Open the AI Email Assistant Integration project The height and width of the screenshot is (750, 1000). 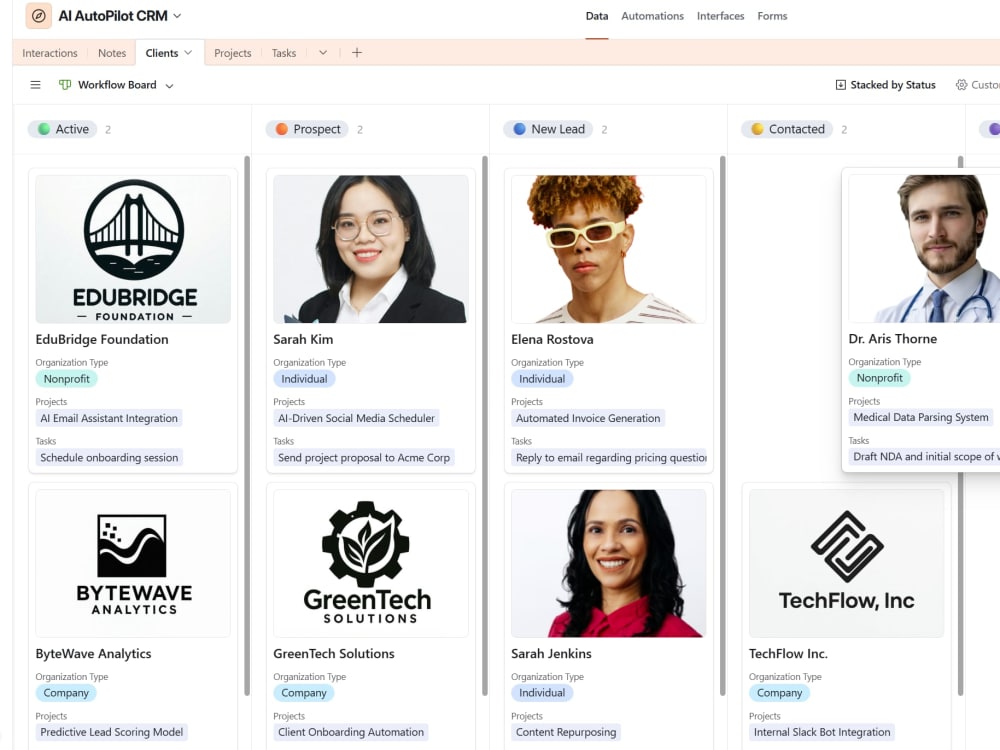coord(109,418)
